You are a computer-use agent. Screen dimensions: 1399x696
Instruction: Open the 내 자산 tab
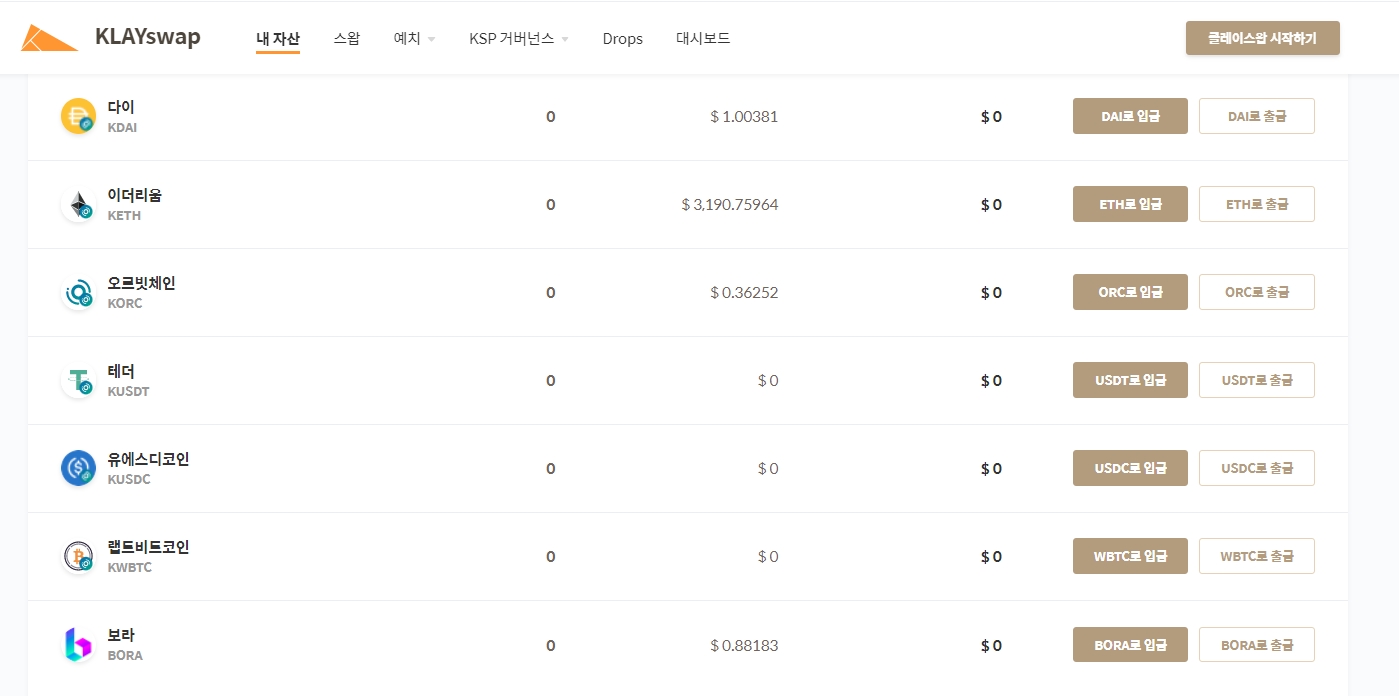tap(277, 39)
